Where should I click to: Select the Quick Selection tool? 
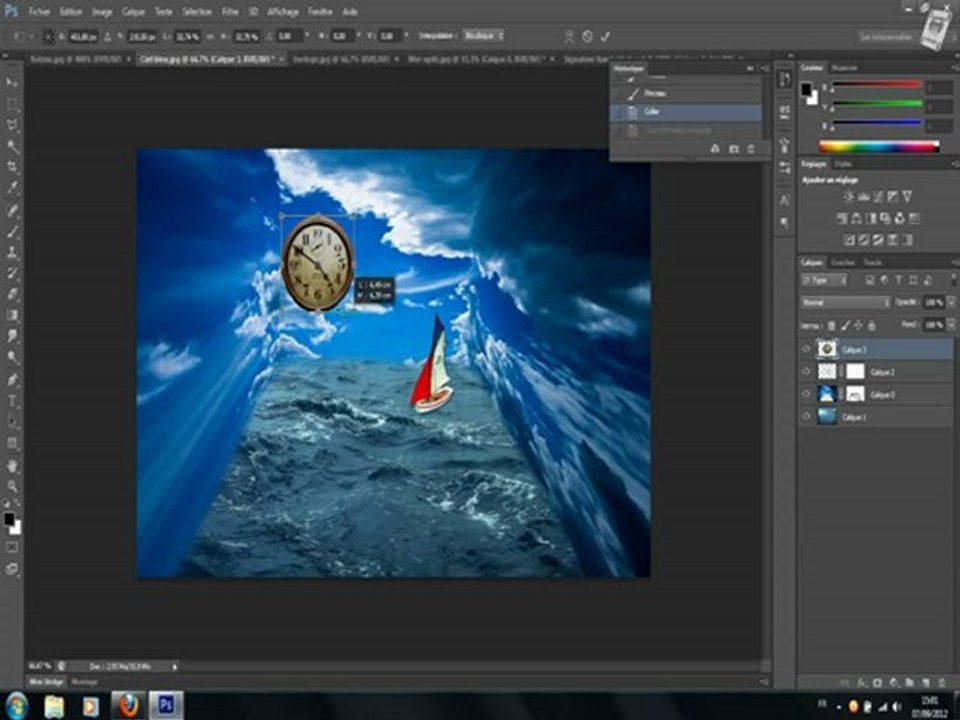click(12, 146)
